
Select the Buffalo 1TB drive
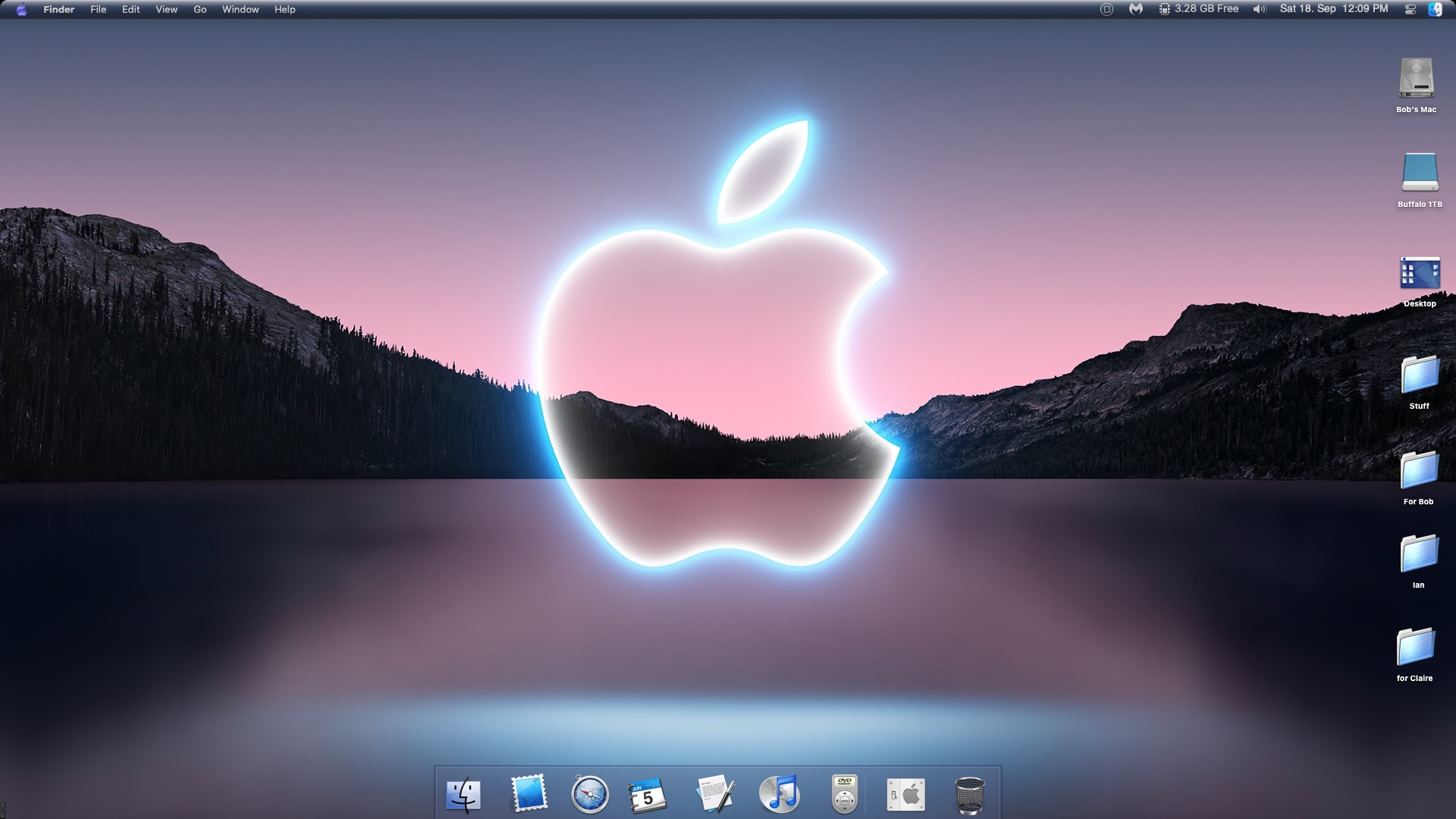[x=1419, y=173]
